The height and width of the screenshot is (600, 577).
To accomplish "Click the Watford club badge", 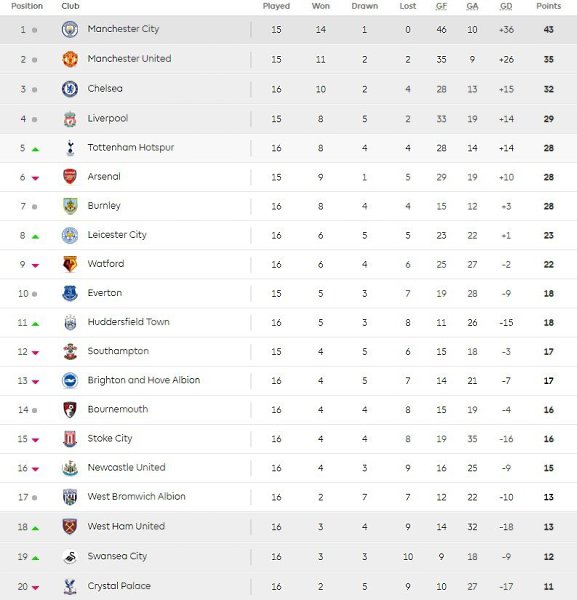I will [x=70, y=264].
